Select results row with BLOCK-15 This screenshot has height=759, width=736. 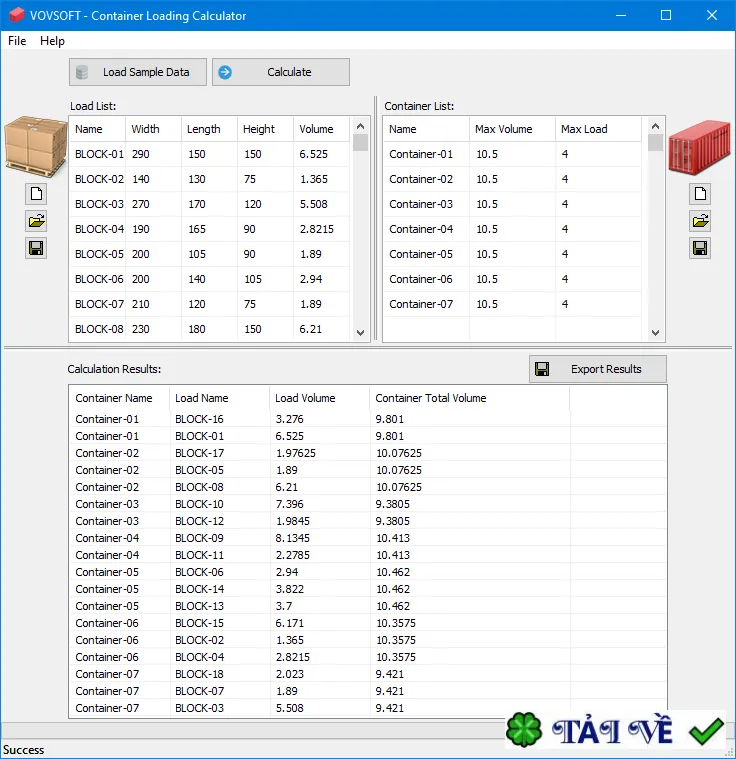coord(368,623)
